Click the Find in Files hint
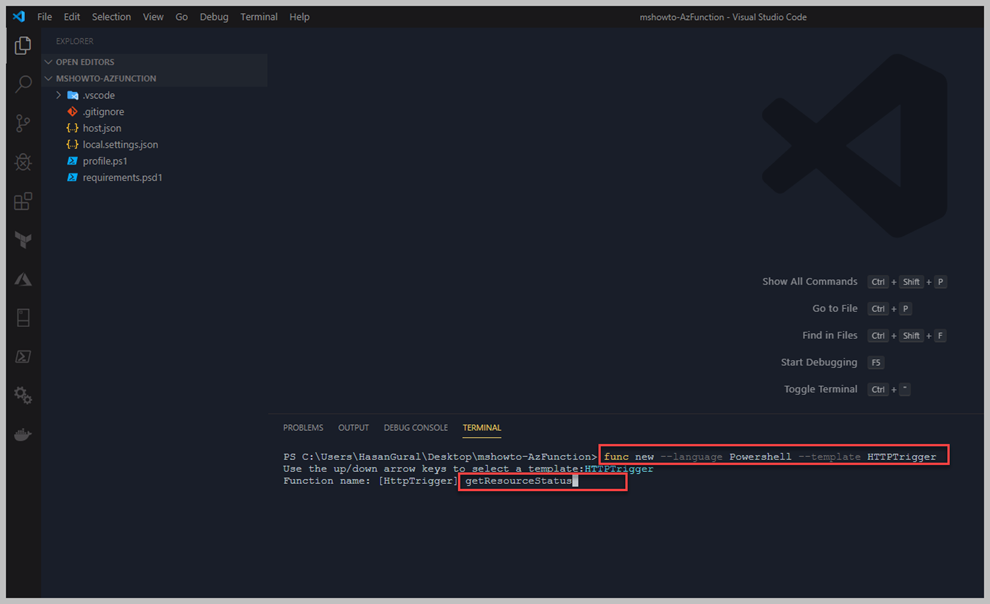 [830, 335]
